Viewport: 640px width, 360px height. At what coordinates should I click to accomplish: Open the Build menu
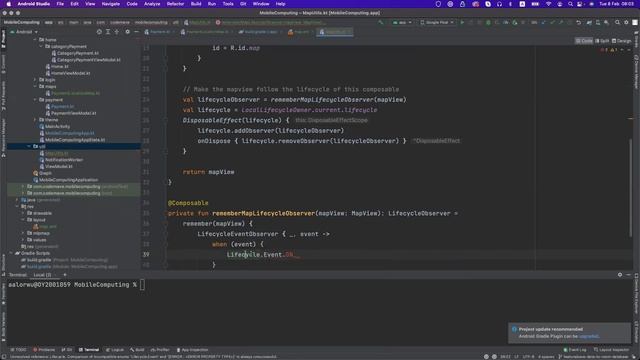[x=196, y=4]
